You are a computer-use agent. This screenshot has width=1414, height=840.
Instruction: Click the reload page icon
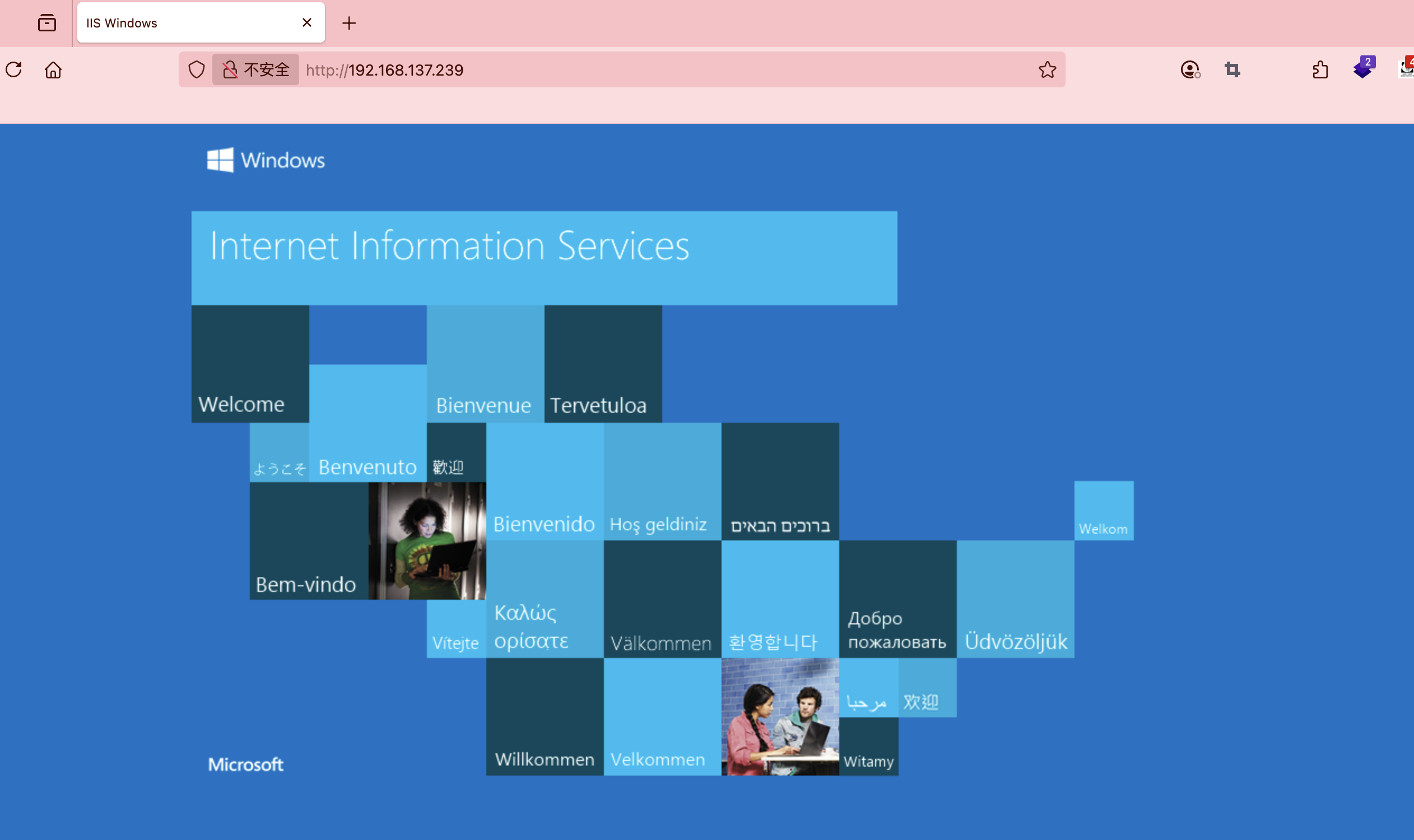click(x=14, y=69)
